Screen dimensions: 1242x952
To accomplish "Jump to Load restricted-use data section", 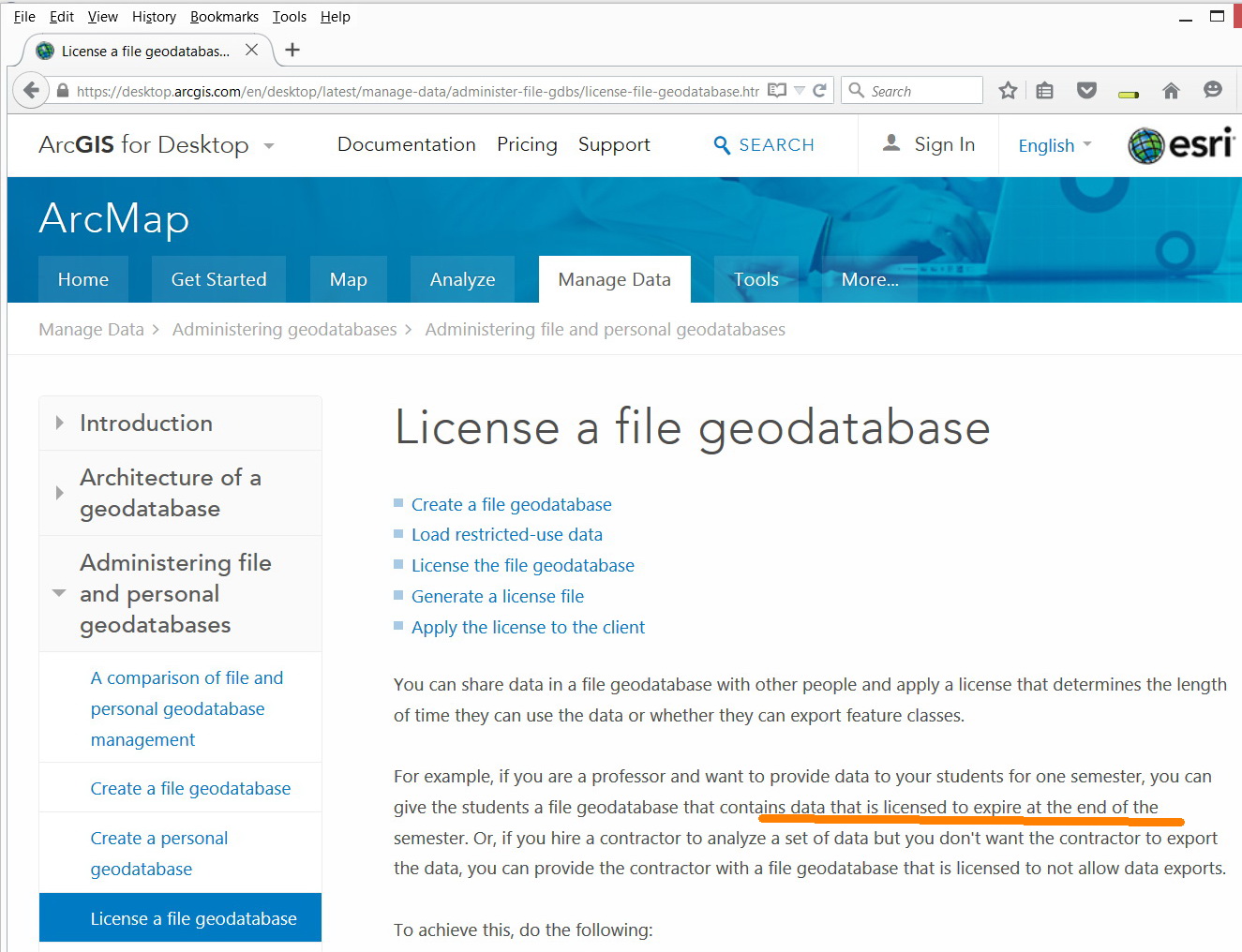I will [x=507, y=535].
